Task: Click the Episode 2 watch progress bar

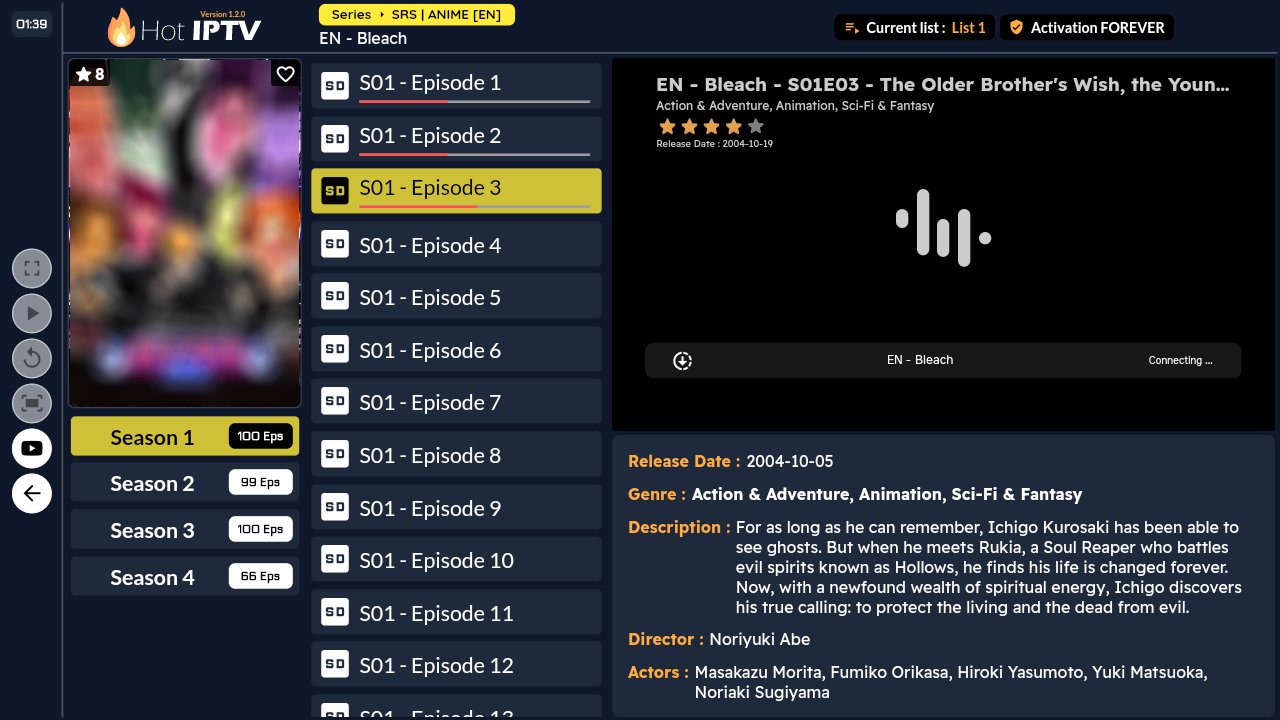Action: [475, 155]
